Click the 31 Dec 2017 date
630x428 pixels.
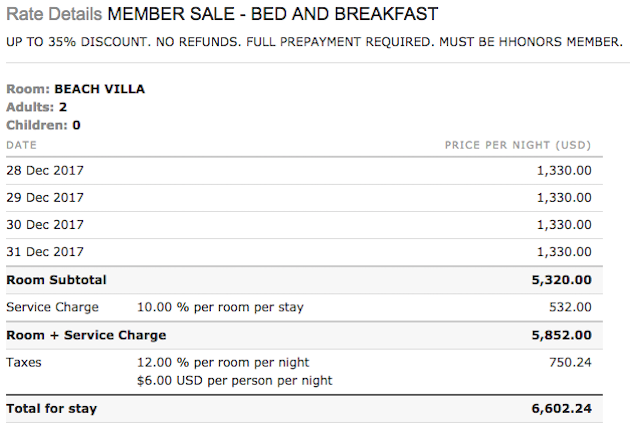click(45, 252)
